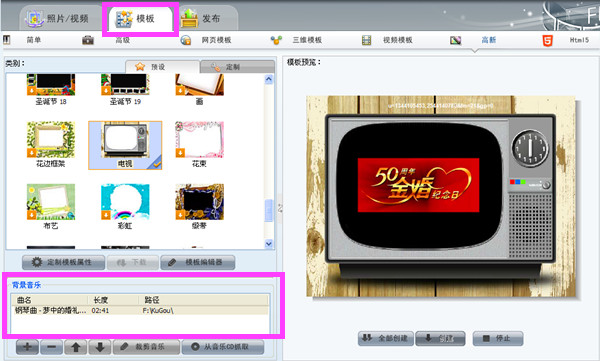Switch to the 定制 templates tab

237,67
